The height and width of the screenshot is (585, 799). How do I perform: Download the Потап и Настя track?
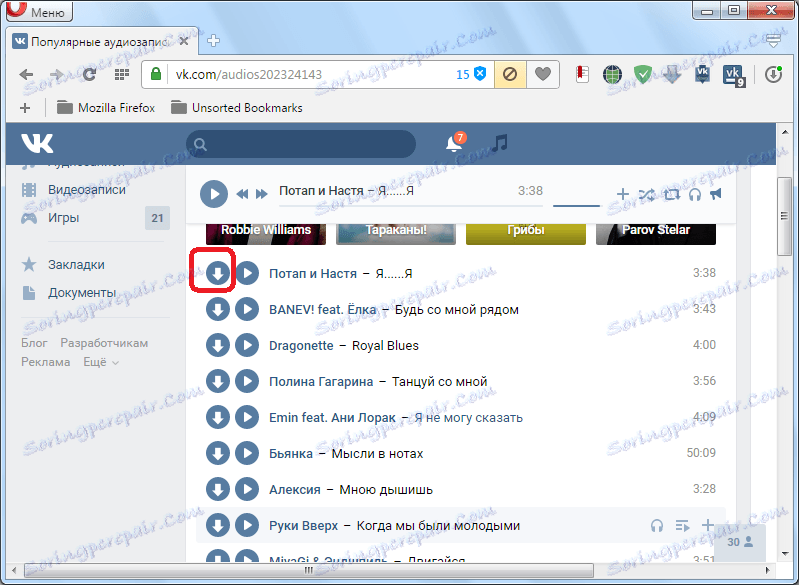click(x=218, y=274)
